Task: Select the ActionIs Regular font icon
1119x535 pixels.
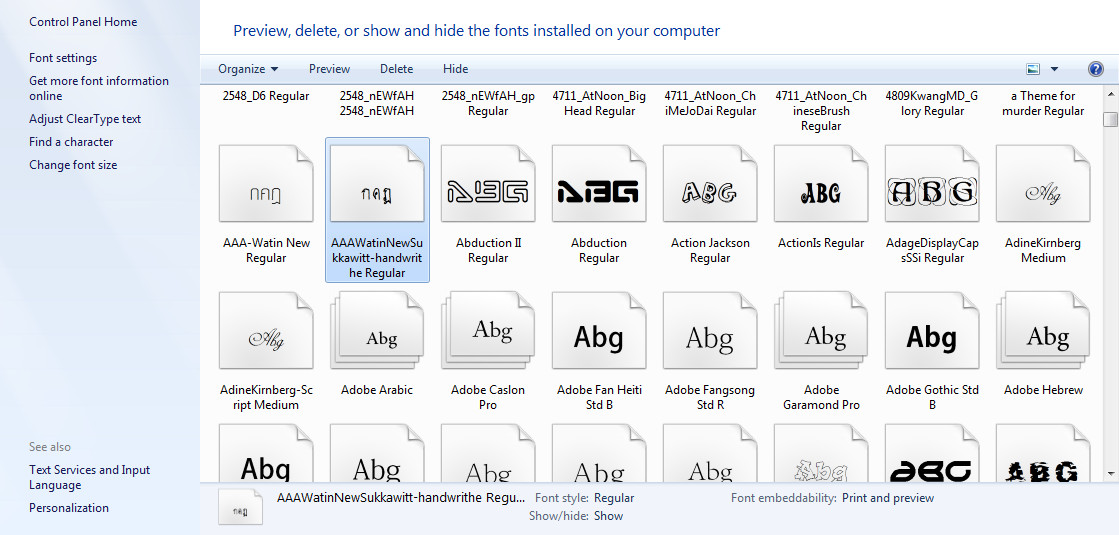Action: click(821, 184)
